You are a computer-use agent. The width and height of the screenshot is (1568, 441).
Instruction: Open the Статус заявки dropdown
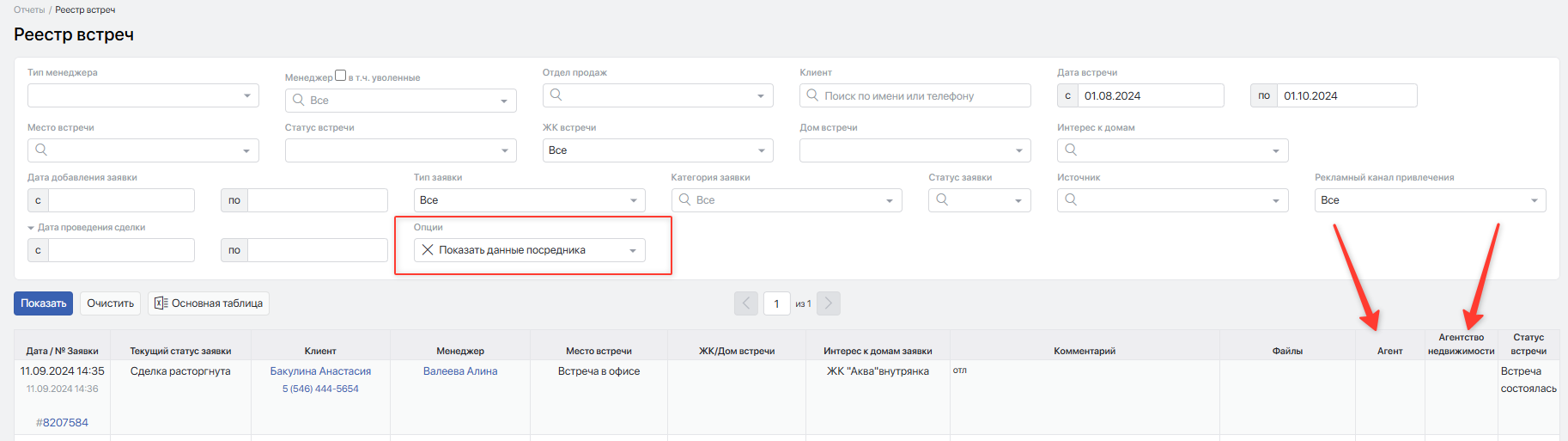(980, 200)
